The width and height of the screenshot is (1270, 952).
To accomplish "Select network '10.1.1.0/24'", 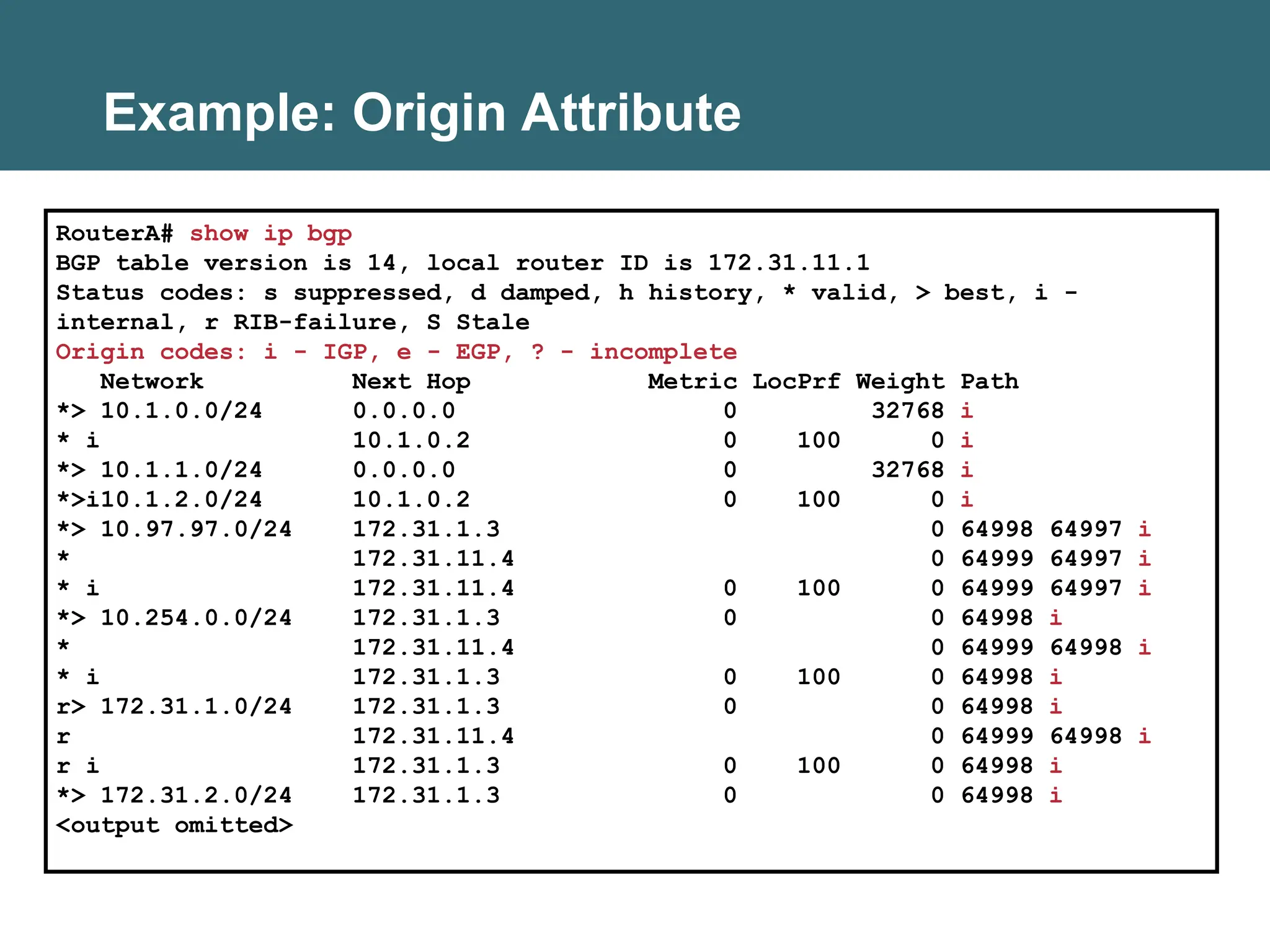I will coord(182,470).
